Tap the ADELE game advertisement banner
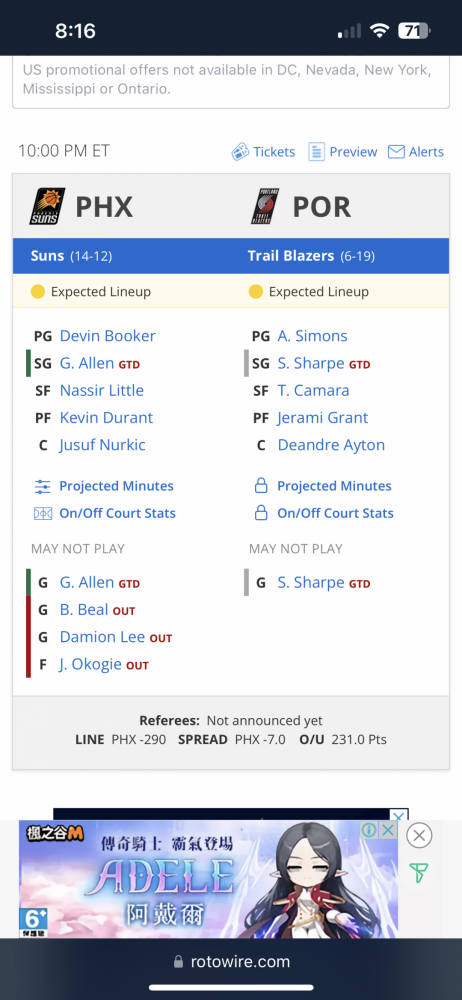Viewport: 462px width, 1000px height. click(209, 879)
